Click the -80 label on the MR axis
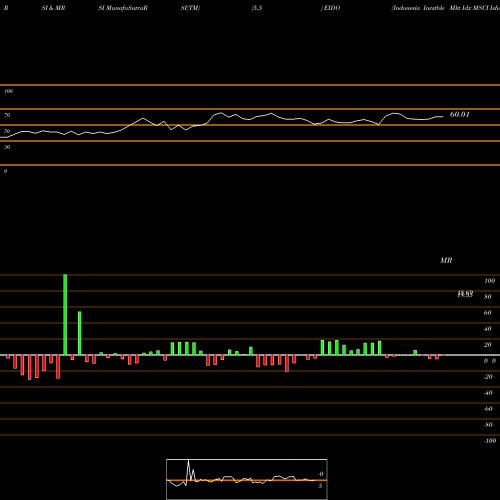The height and width of the screenshot is (500, 500). [x=488, y=425]
